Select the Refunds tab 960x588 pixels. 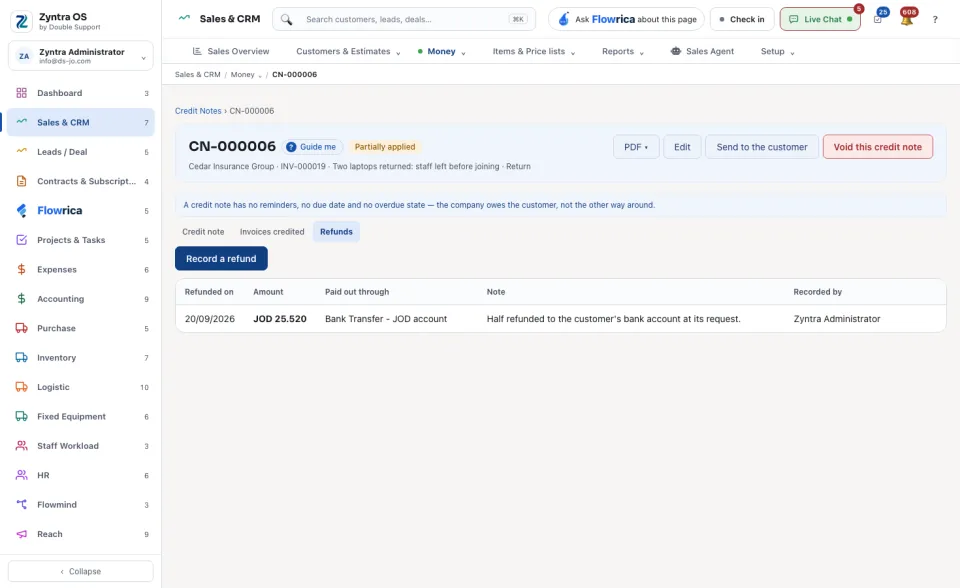336,232
